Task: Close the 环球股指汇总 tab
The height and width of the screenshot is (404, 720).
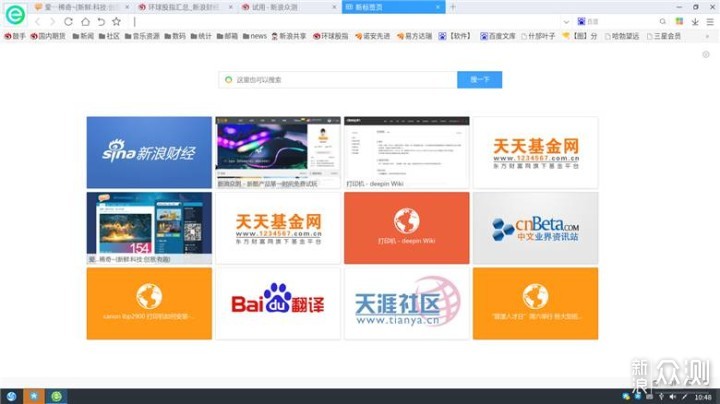Action: tap(231, 7)
